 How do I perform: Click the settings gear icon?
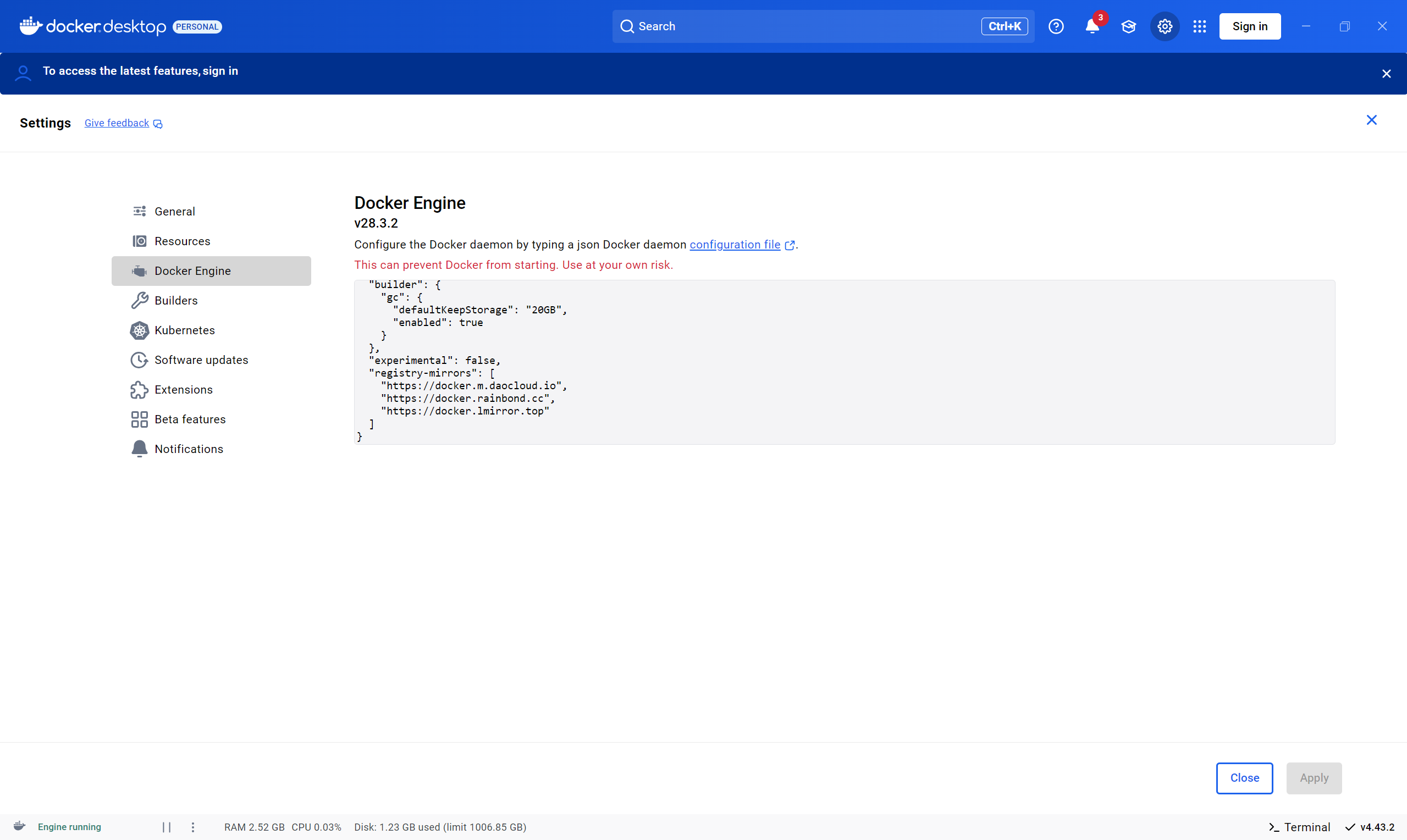(x=1165, y=26)
